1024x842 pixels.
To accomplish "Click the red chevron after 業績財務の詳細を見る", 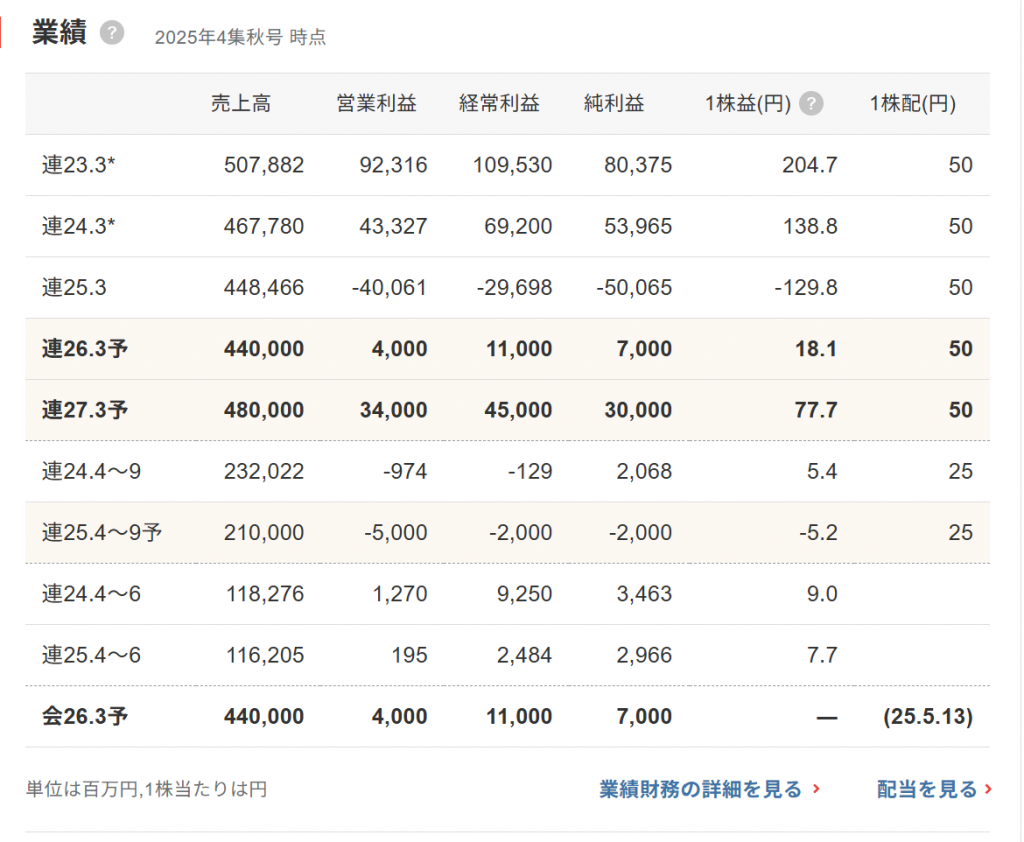I will (817, 789).
